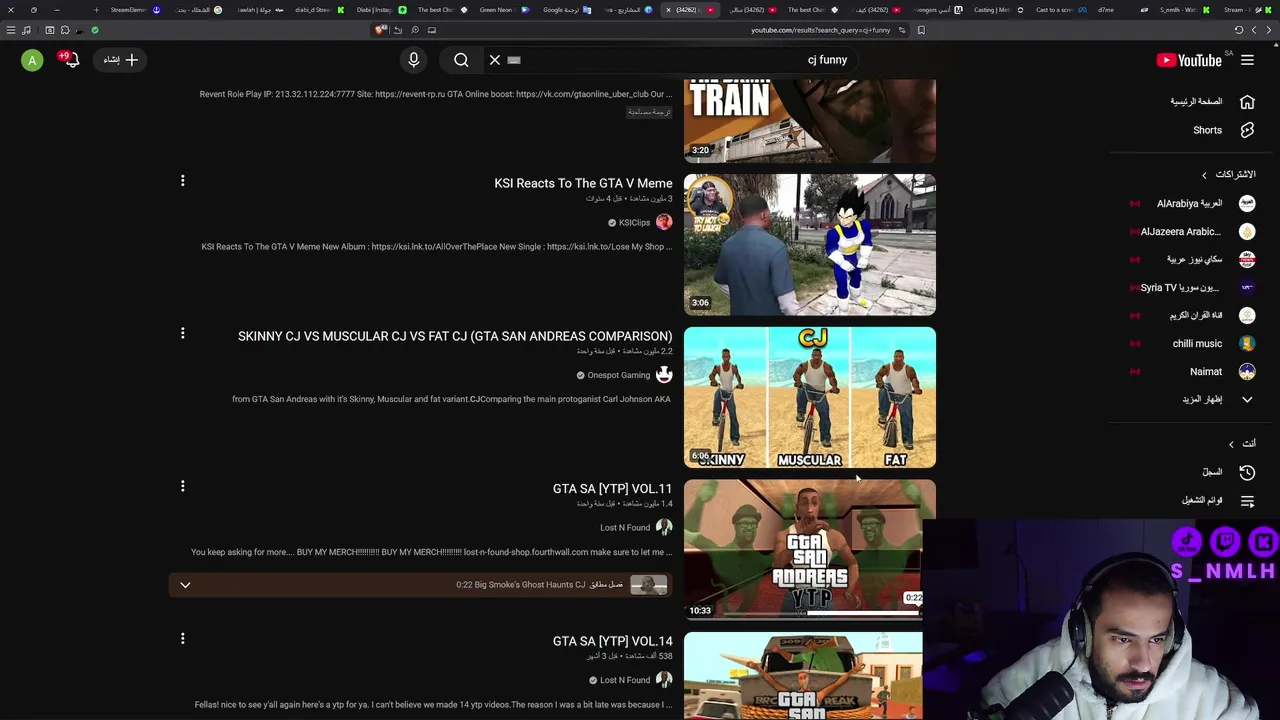Open the Syria TV subscription channel
Viewport: 1280px width, 720px height.
[x=1190, y=287]
